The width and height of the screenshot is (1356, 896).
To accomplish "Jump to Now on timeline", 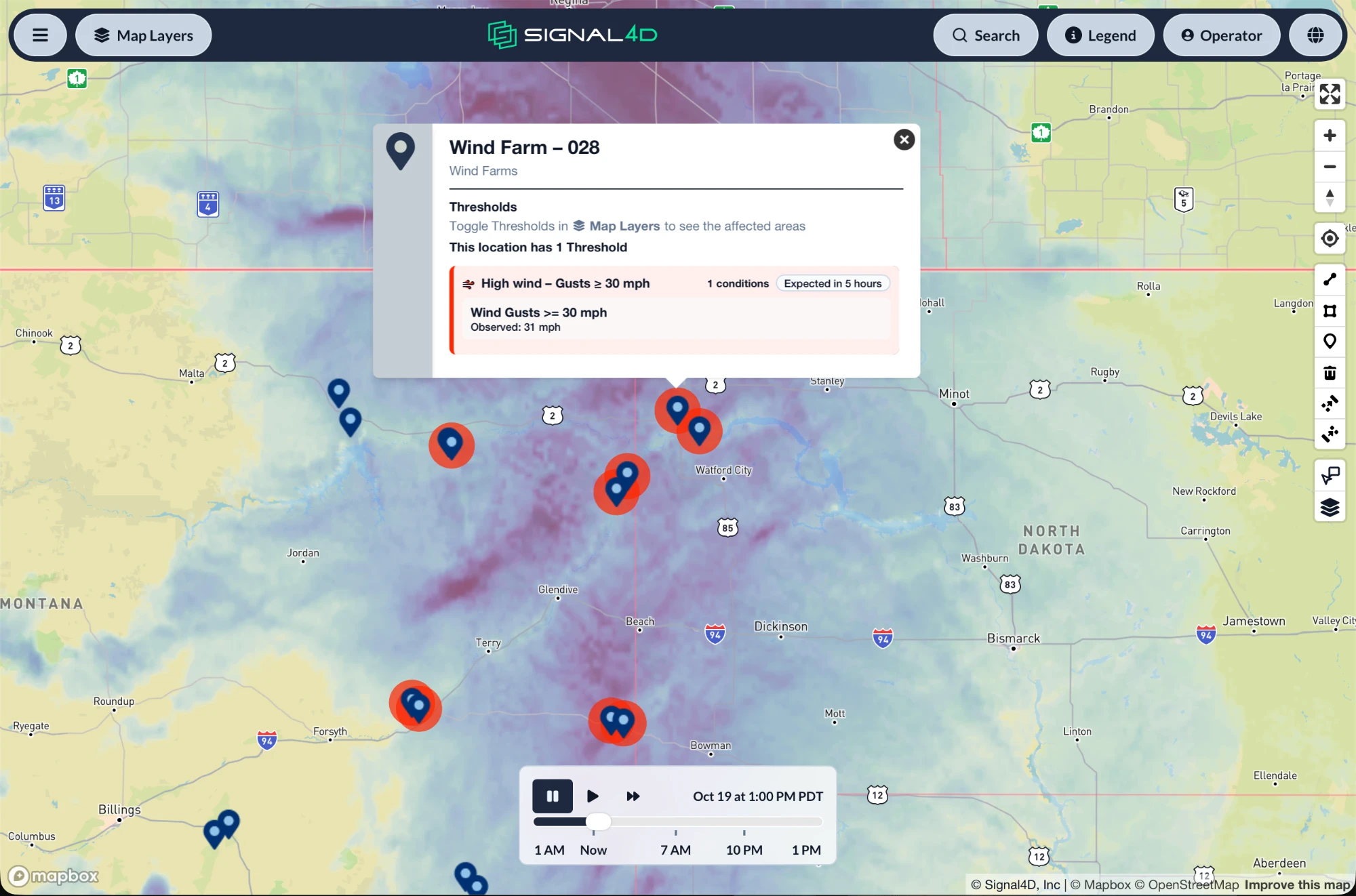I will coord(593,850).
